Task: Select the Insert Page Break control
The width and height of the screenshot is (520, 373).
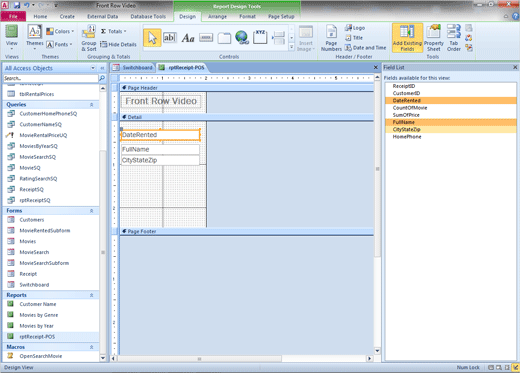Action: point(278,38)
